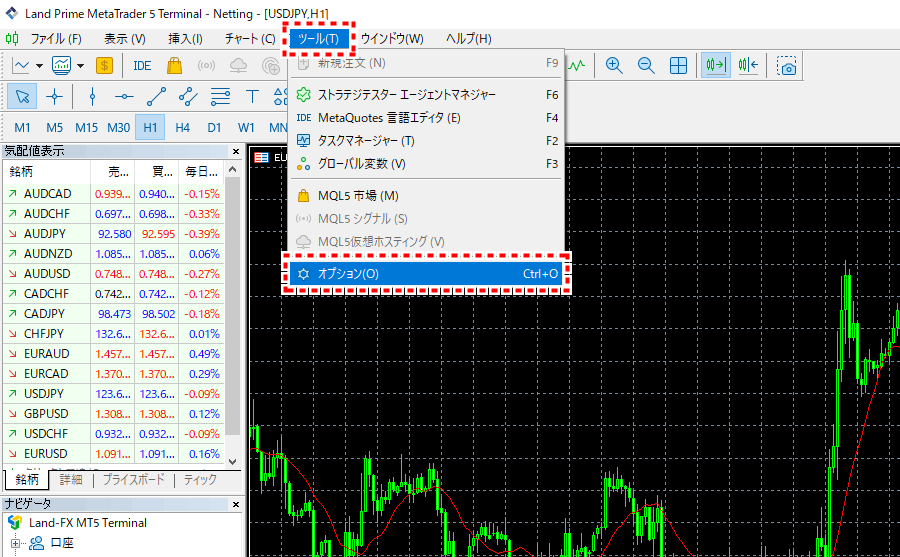Switch to M1 timeframe
The height and width of the screenshot is (557, 900).
pos(22,127)
